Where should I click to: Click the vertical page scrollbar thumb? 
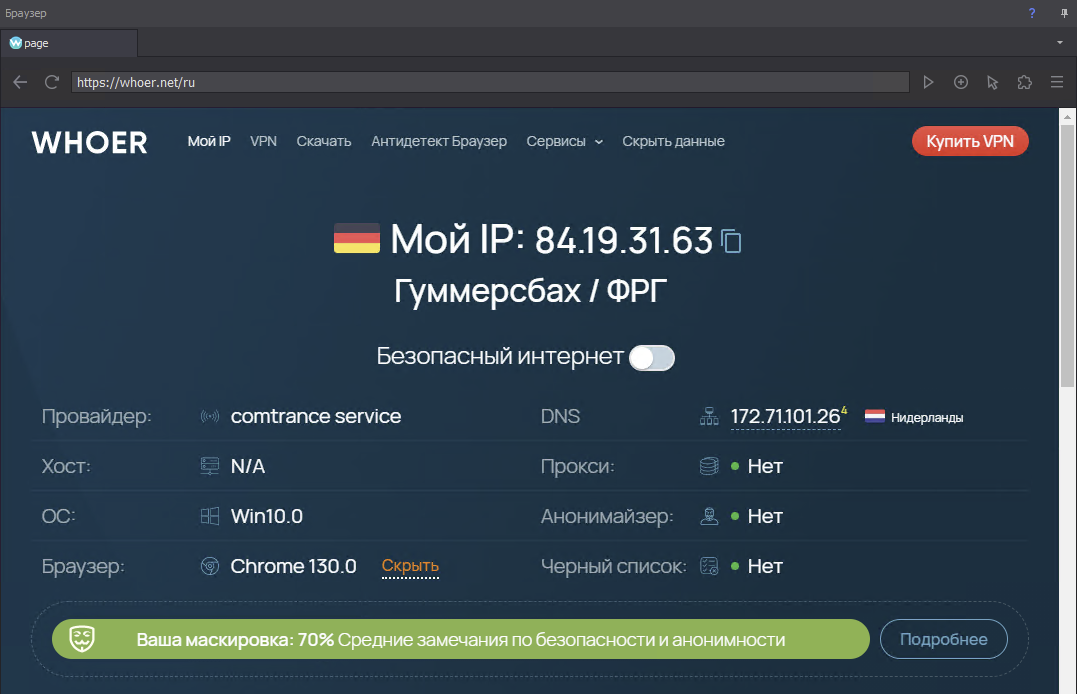1067,258
